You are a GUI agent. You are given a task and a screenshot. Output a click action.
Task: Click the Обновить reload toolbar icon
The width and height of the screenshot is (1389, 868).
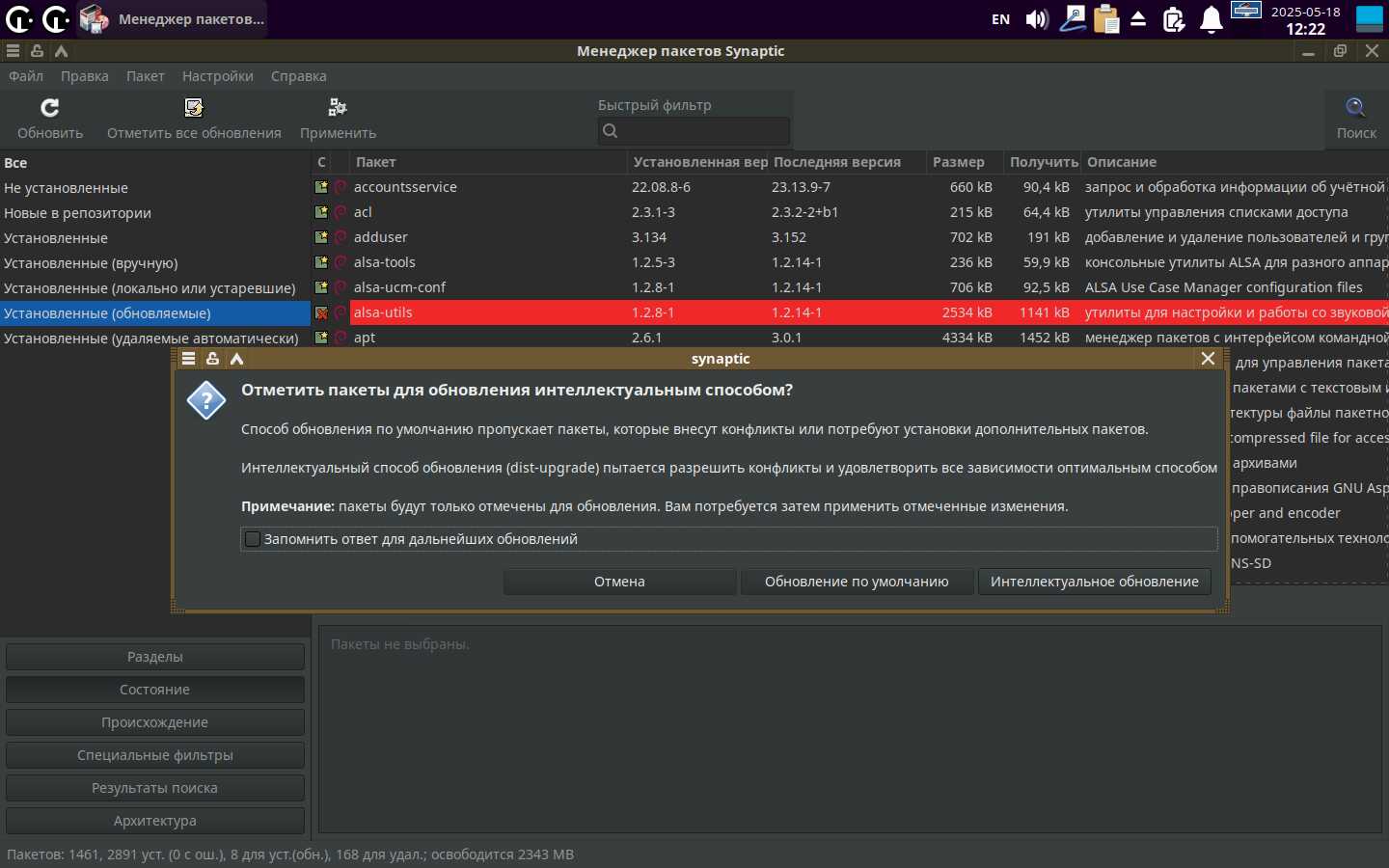tap(50, 107)
